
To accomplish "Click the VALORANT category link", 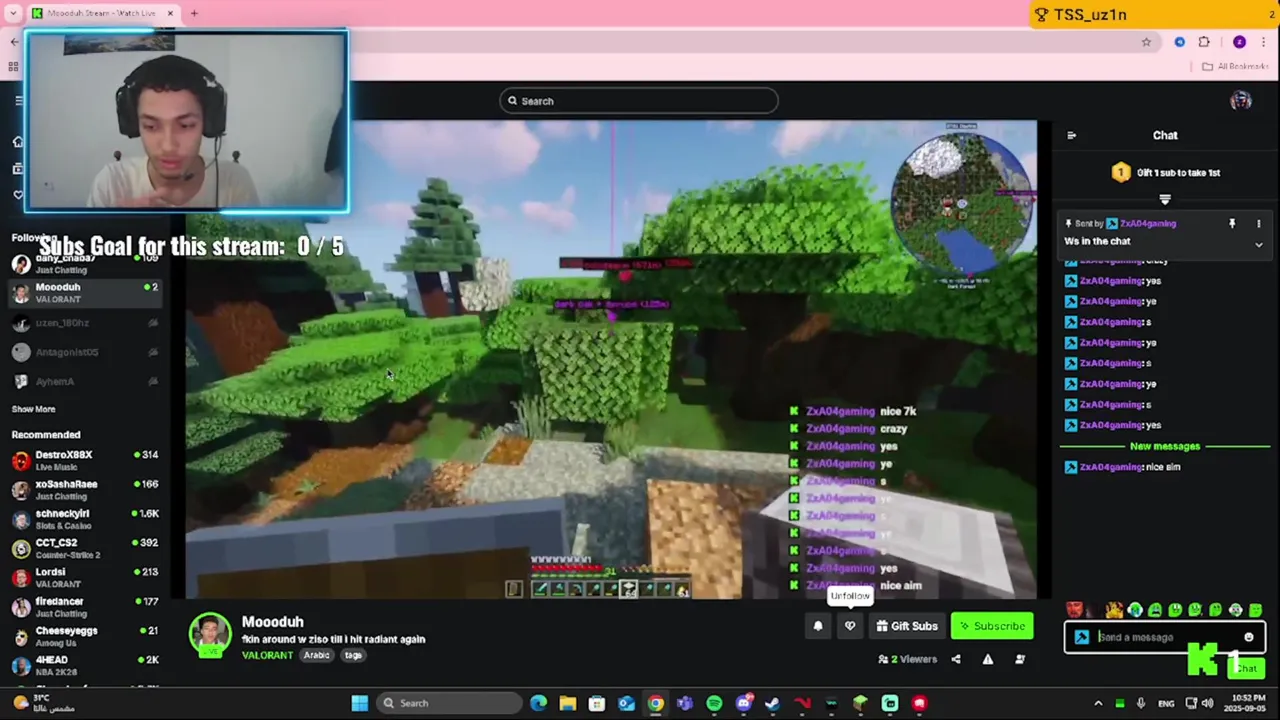I will coord(267,656).
